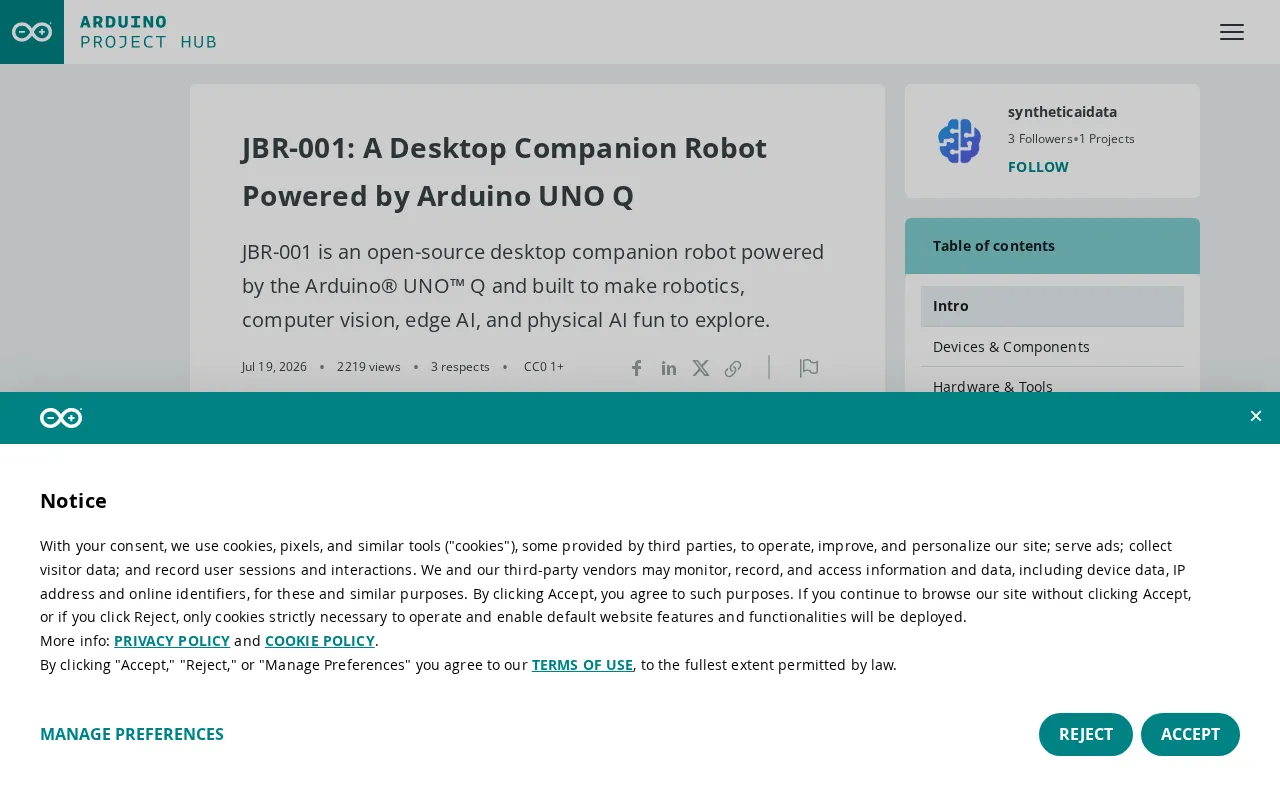Close the cookie notice banner
The image size is (1280, 800).
click(1256, 416)
